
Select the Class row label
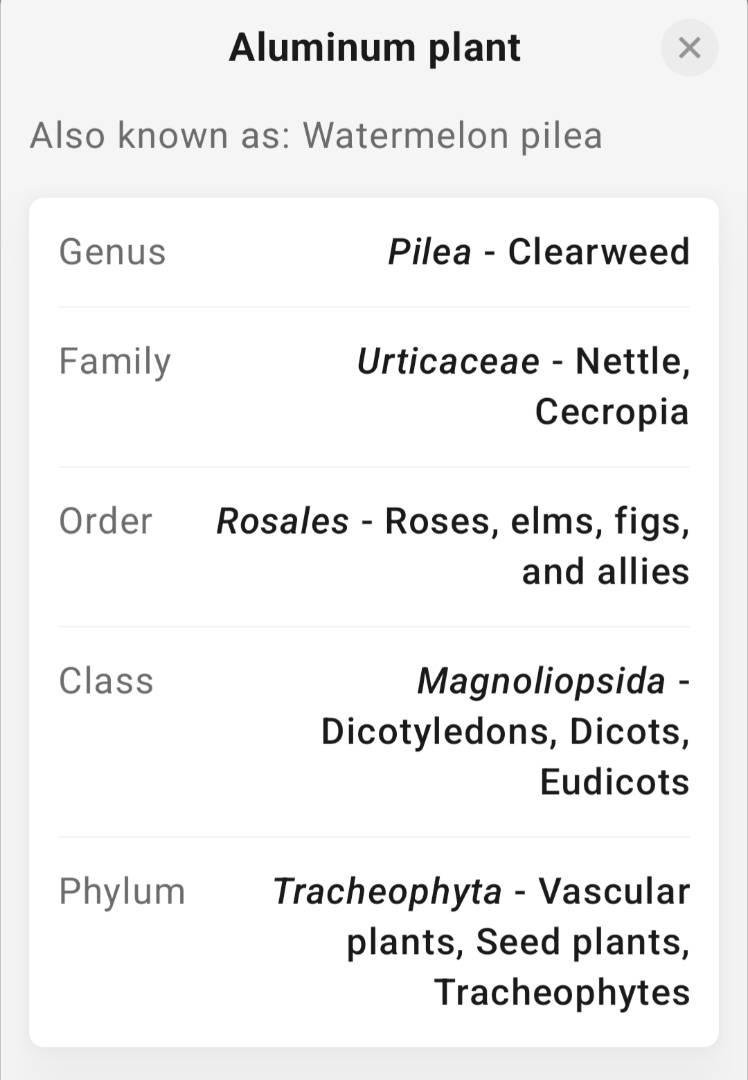click(x=106, y=681)
